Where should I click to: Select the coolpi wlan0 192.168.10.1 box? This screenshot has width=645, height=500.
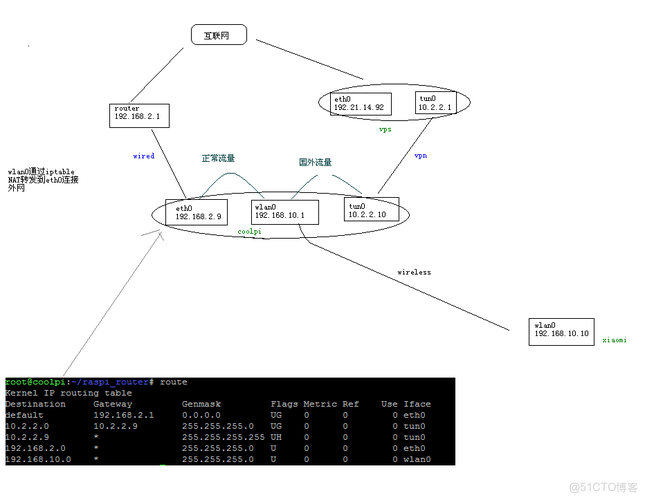[x=284, y=211]
